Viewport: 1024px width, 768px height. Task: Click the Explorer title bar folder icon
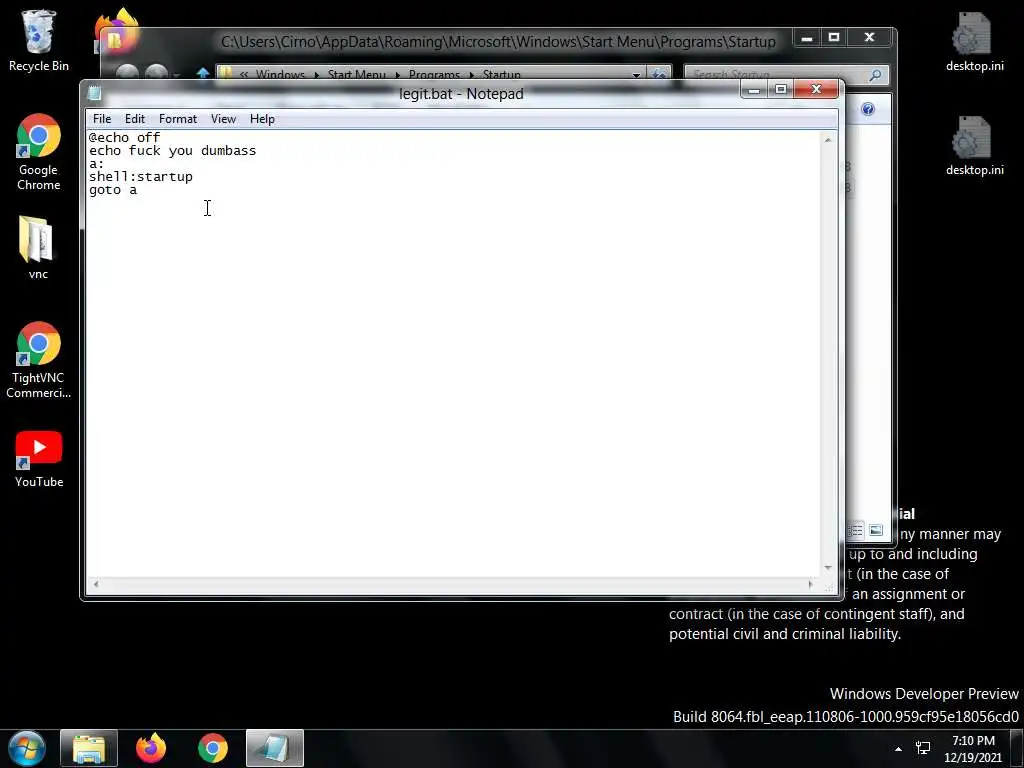[116, 41]
